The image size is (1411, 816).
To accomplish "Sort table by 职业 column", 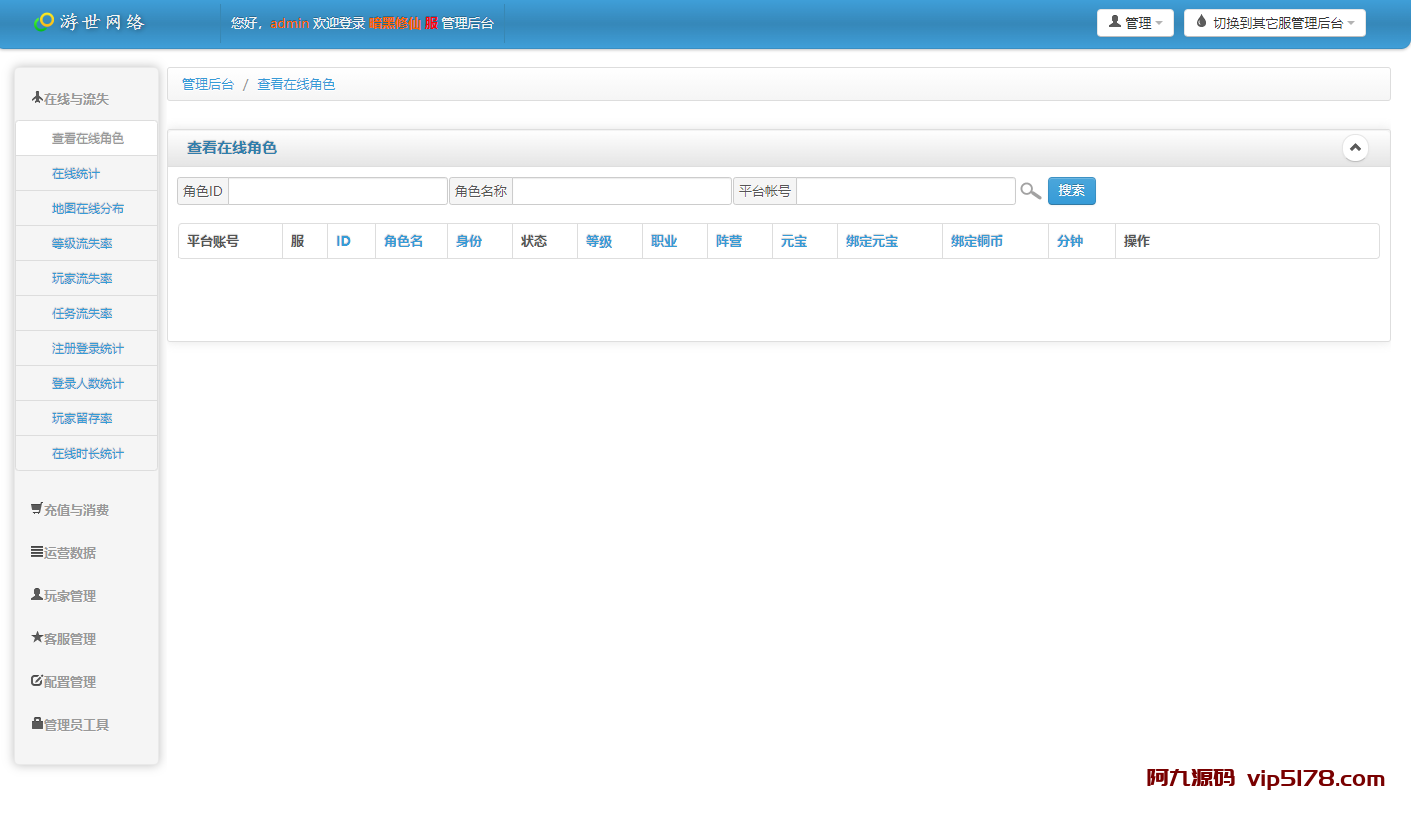I will pos(664,241).
